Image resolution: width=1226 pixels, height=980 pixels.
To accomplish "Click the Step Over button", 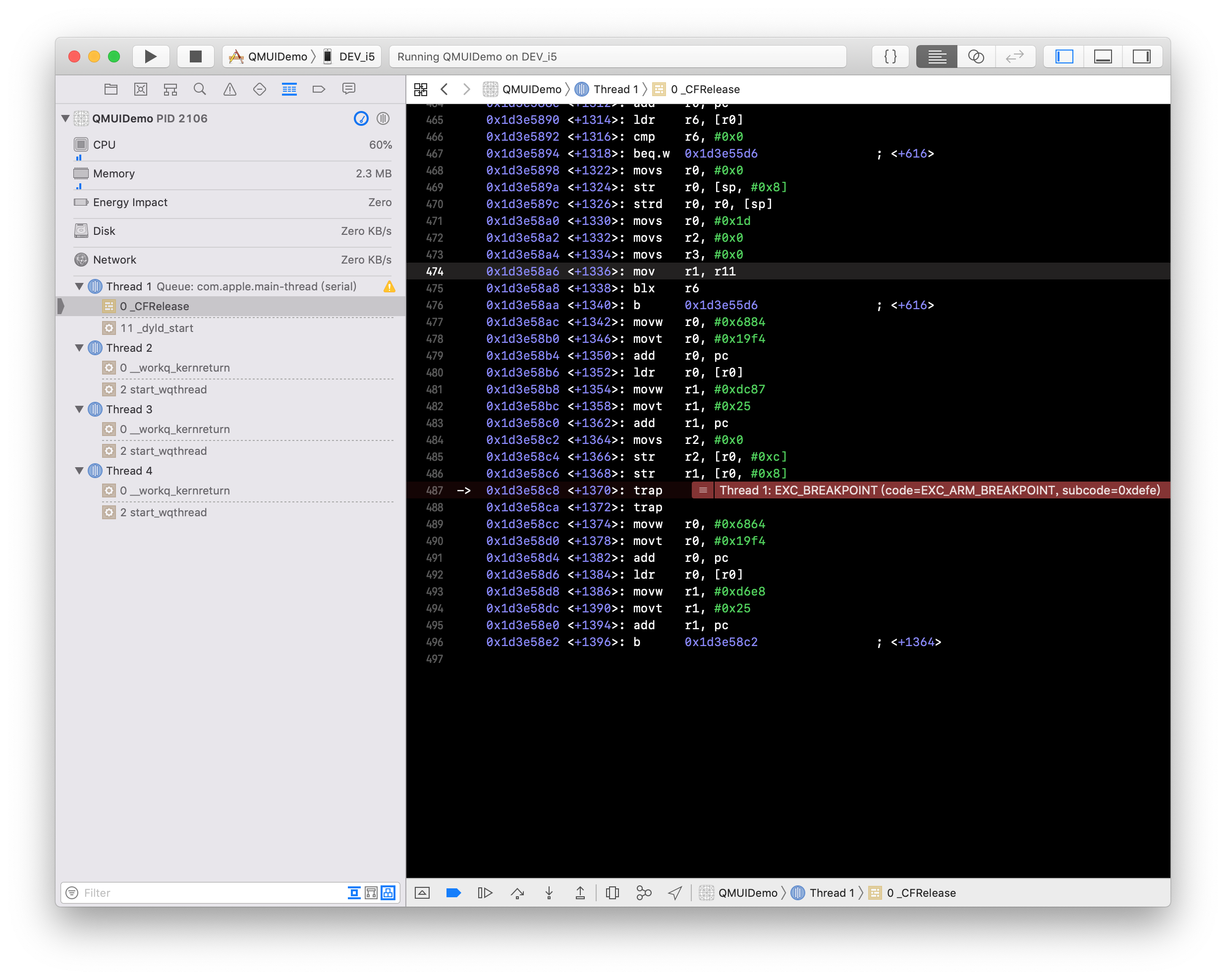I will [517, 892].
